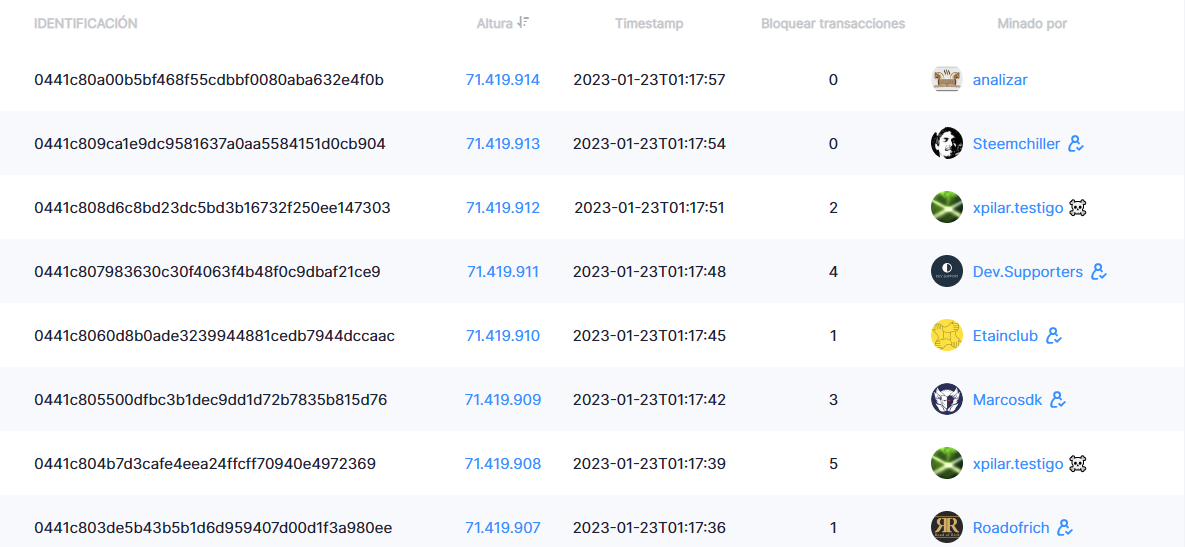Select block ID 0441c803de5b43b5b1d6d959407d00d1f3a980ee
Screen dimensions: 1185x547
click(213, 527)
